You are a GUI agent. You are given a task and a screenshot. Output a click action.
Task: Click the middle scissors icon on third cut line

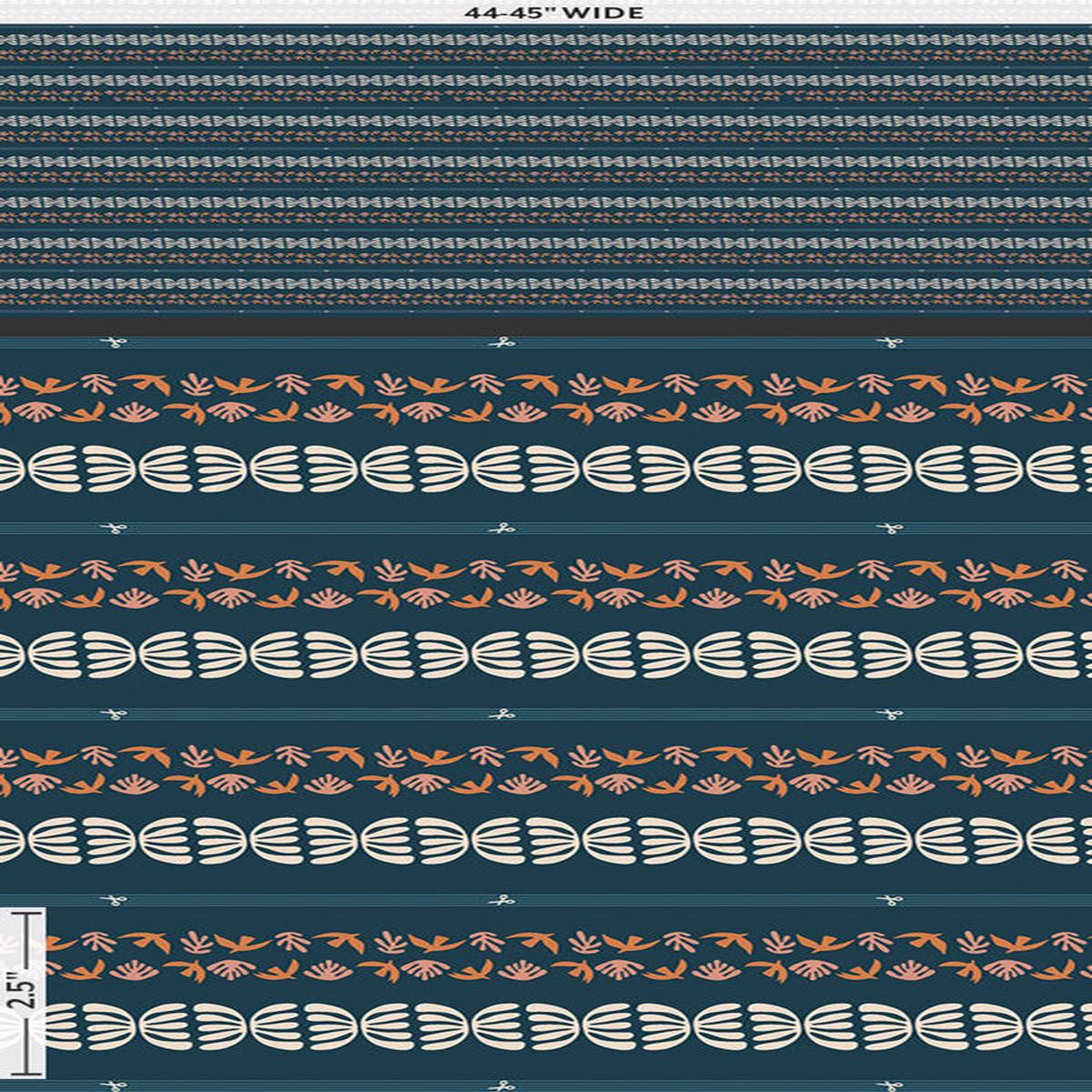[500, 714]
